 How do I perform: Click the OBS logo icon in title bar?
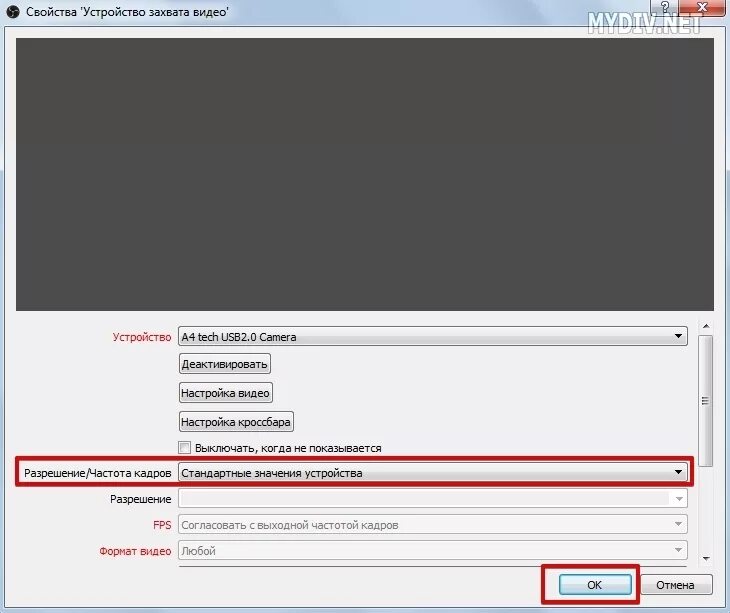13,11
